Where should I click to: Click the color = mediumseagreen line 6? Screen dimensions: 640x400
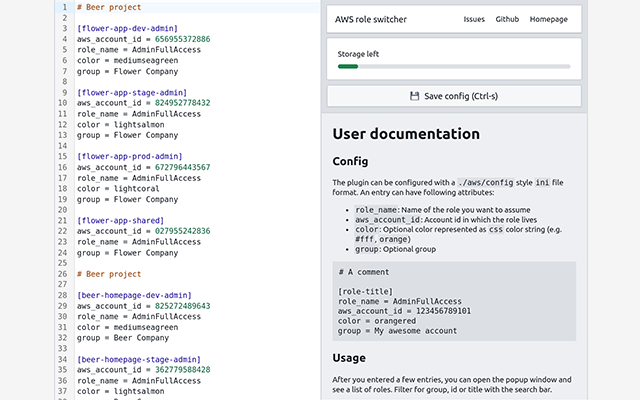[127, 60]
